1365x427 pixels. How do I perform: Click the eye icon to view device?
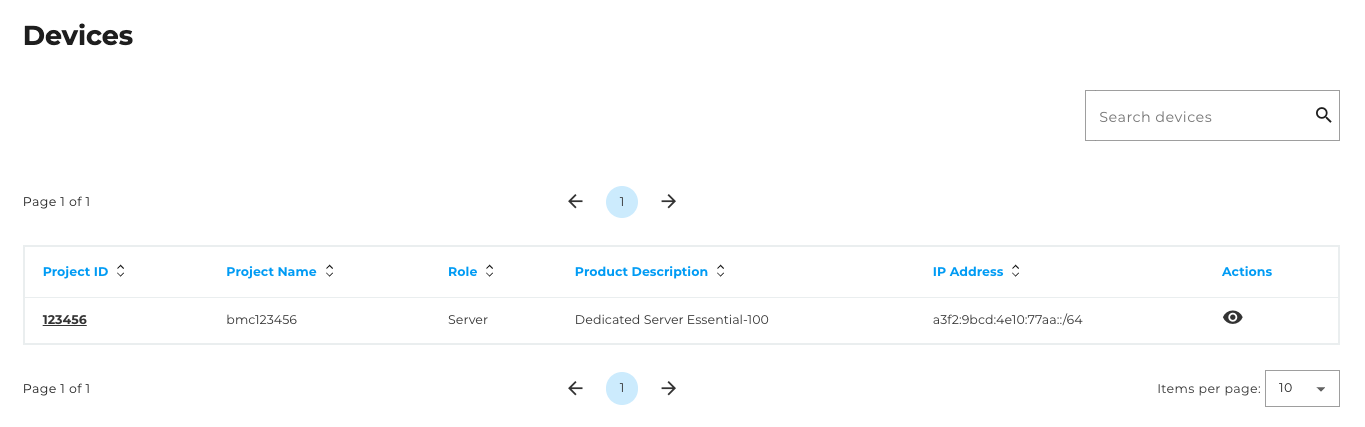[x=1233, y=317]
